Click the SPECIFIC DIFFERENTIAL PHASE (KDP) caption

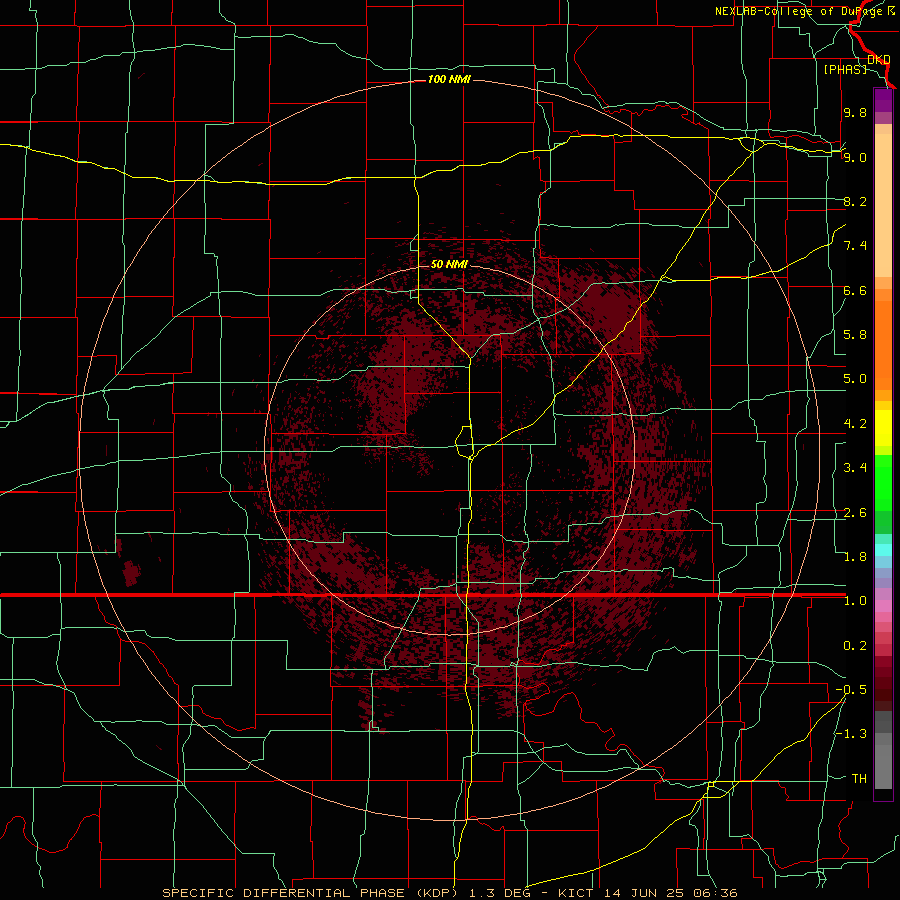tap(313, 893)
